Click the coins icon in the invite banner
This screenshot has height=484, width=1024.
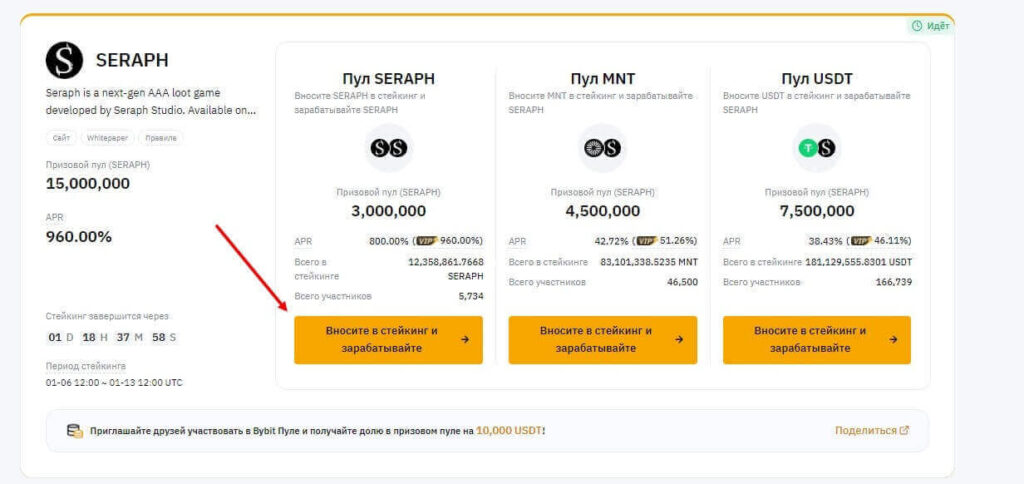tap(74, 431)
